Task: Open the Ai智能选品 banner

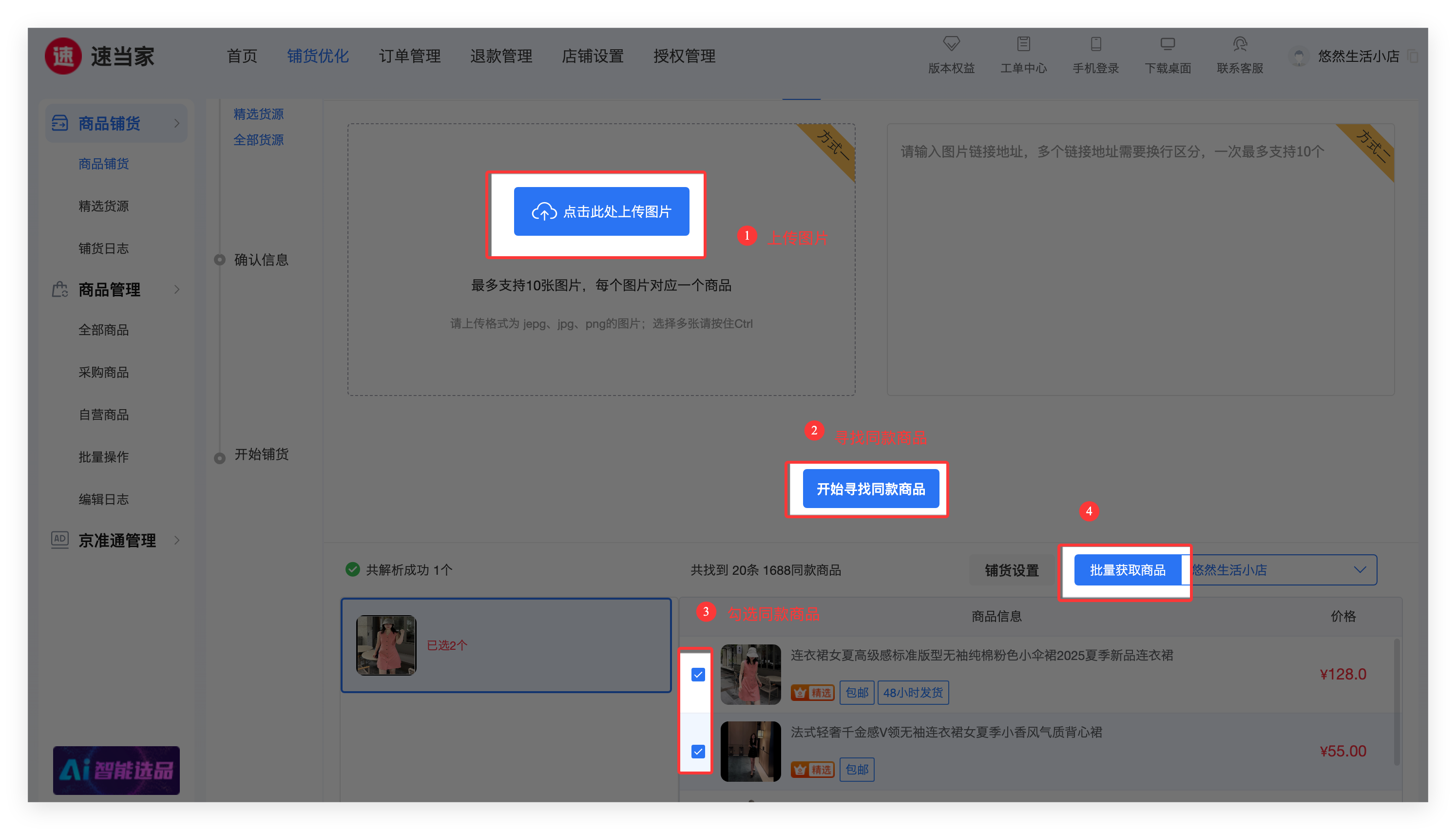Action: (116, 770)
